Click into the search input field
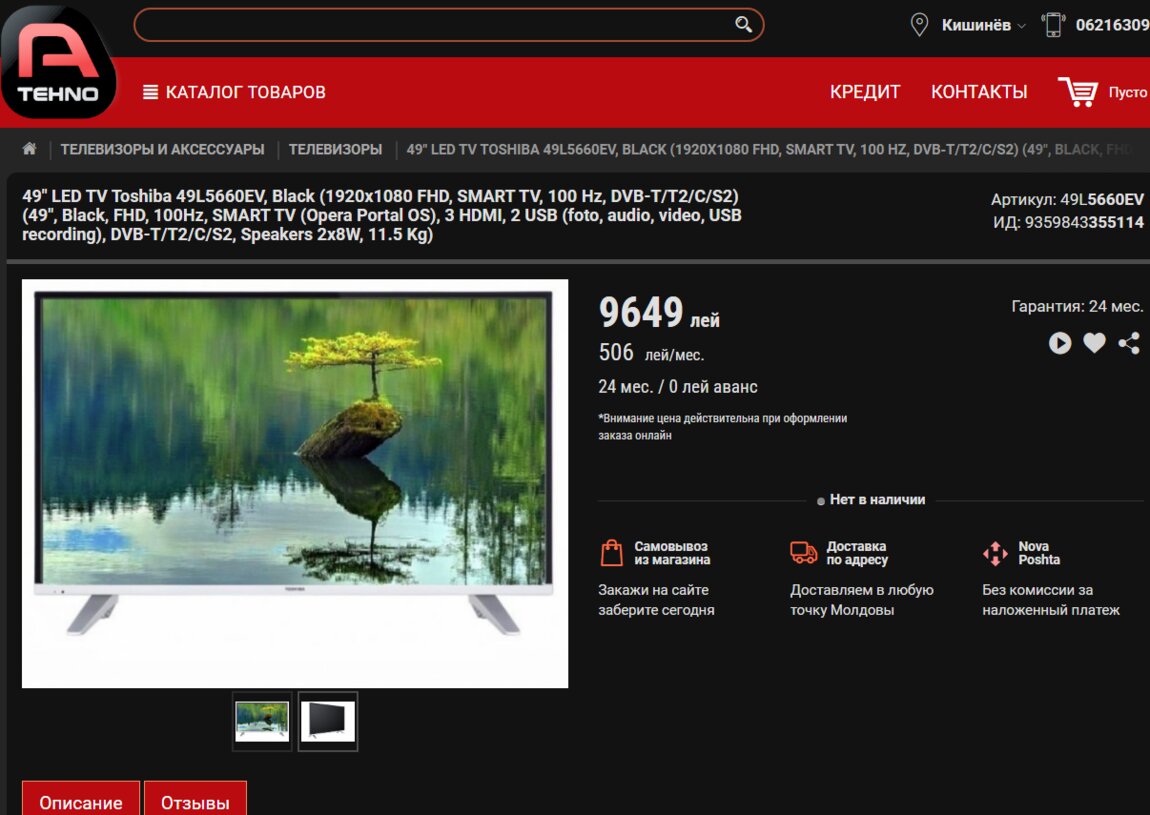 tap(430, 25)
